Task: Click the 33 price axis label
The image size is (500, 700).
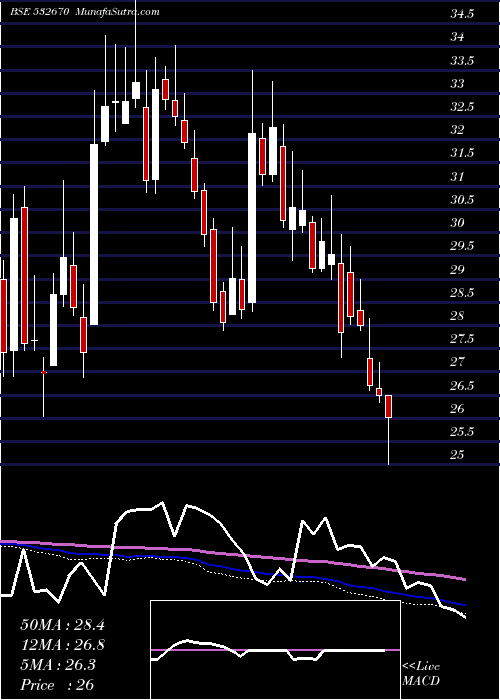Action: point(457,83)
